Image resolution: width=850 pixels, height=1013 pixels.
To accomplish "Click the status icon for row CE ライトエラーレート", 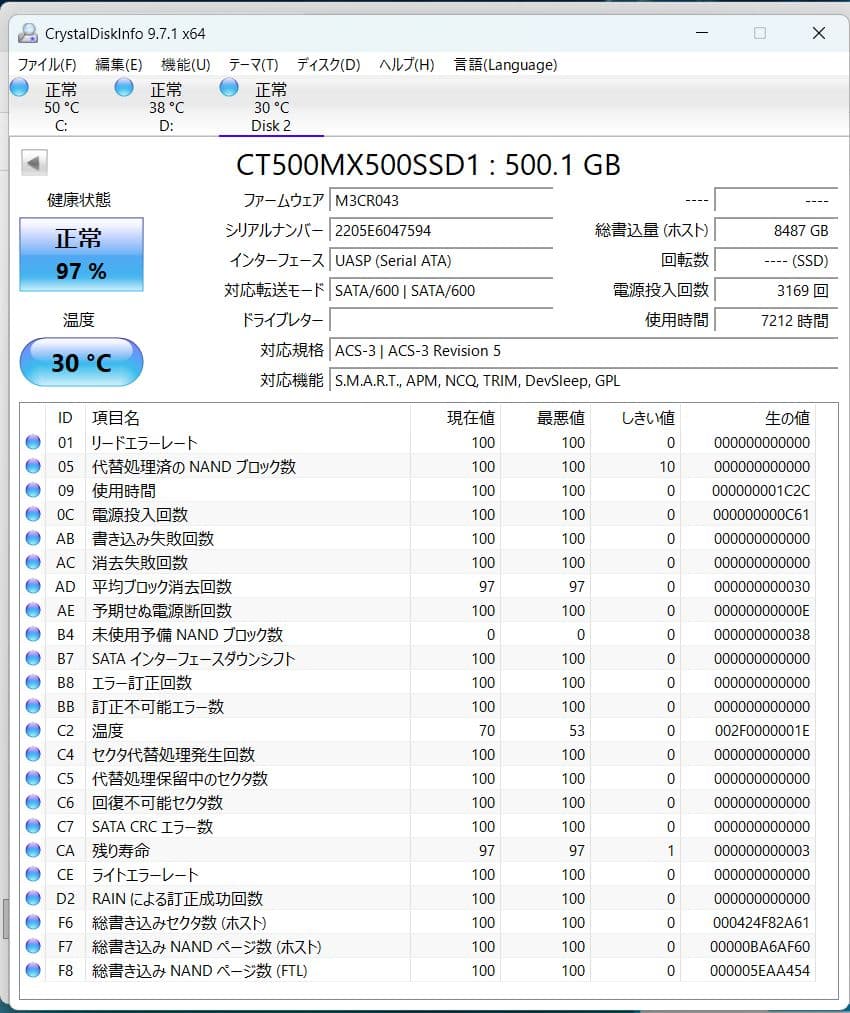I will click(x=33, y=875).
